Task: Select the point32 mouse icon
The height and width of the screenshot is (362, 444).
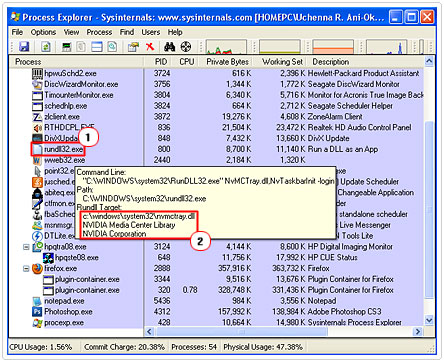Action: click(37, 171)
